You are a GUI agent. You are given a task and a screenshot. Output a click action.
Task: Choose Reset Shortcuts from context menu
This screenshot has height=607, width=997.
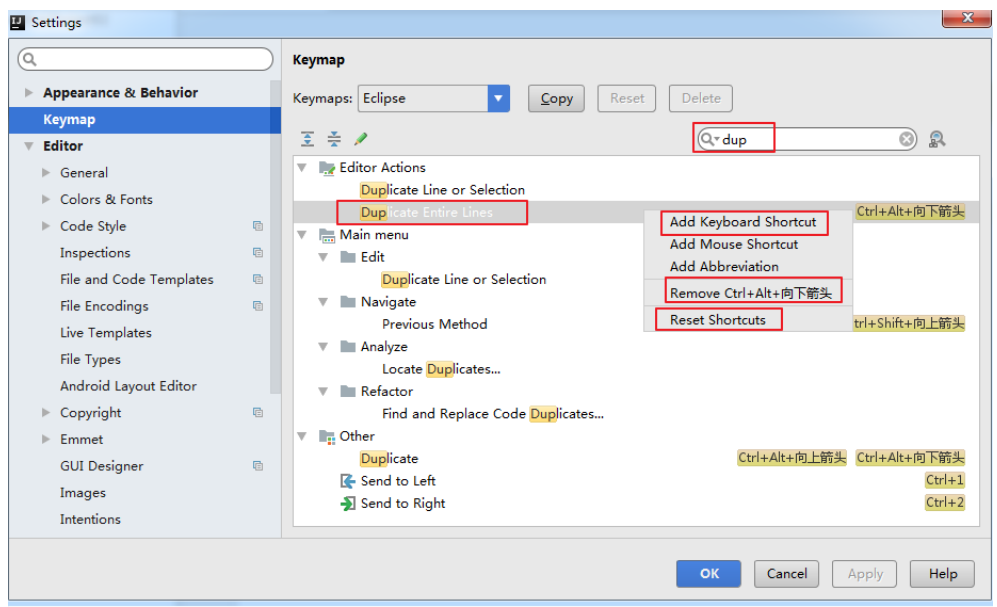pyautogui.click(x=748, y=320)
